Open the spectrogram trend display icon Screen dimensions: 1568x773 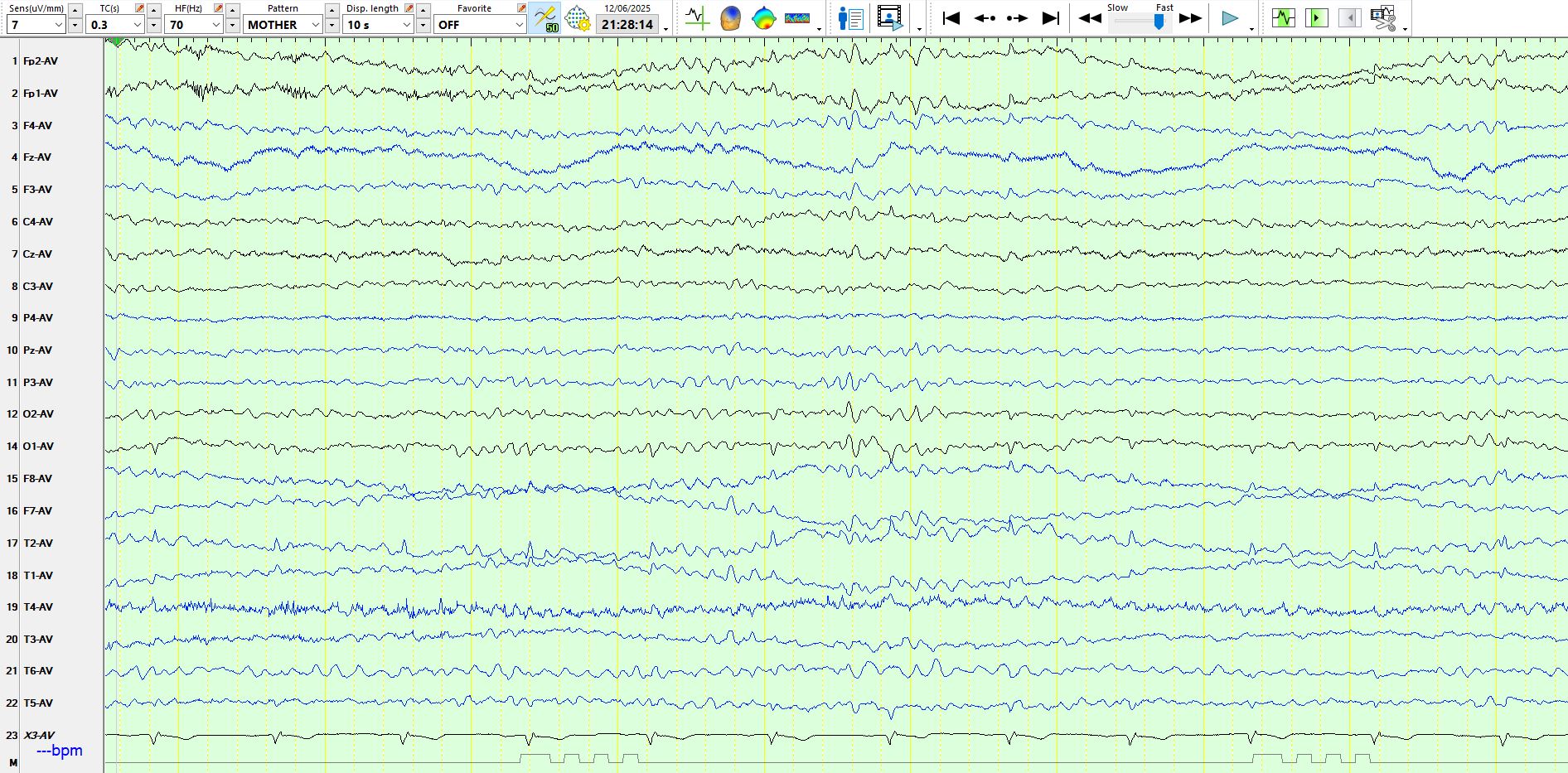[797, 17]
